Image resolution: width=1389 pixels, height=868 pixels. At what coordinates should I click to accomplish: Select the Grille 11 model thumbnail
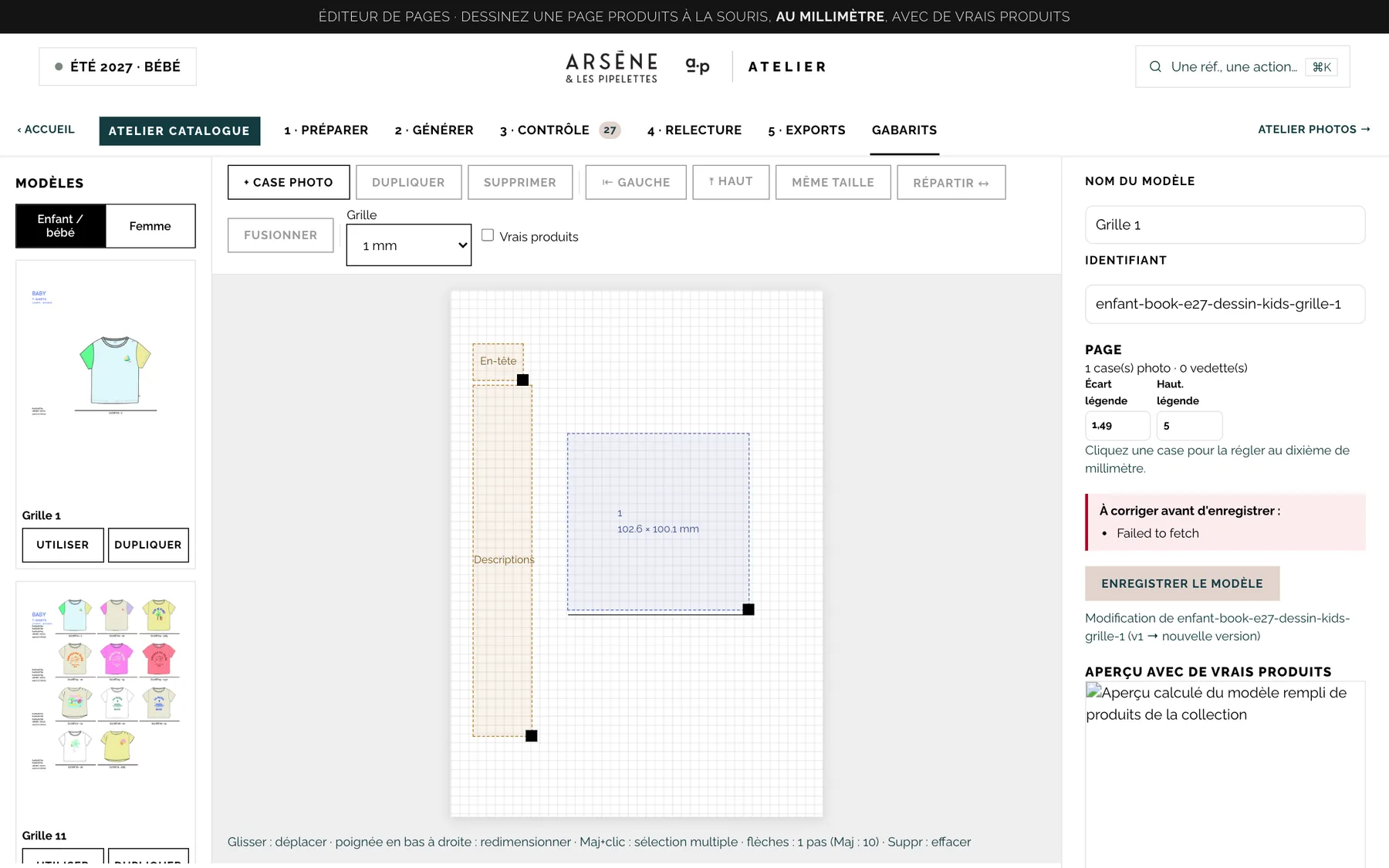coord(106,704)
